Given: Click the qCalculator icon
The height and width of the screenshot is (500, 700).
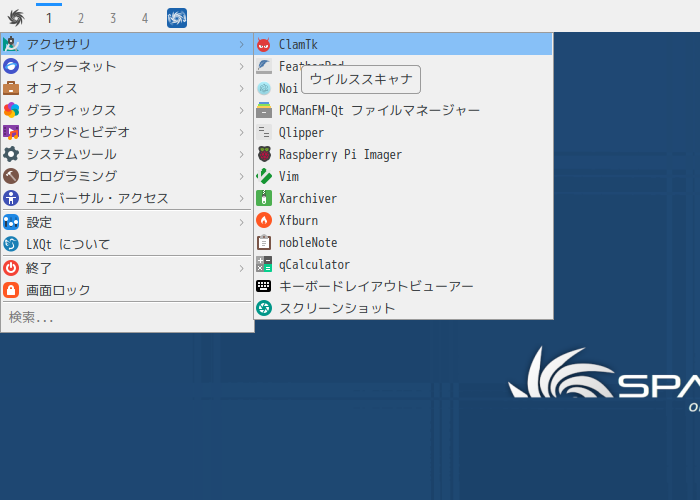Looking at the screenshot, I should pos(264,264).
